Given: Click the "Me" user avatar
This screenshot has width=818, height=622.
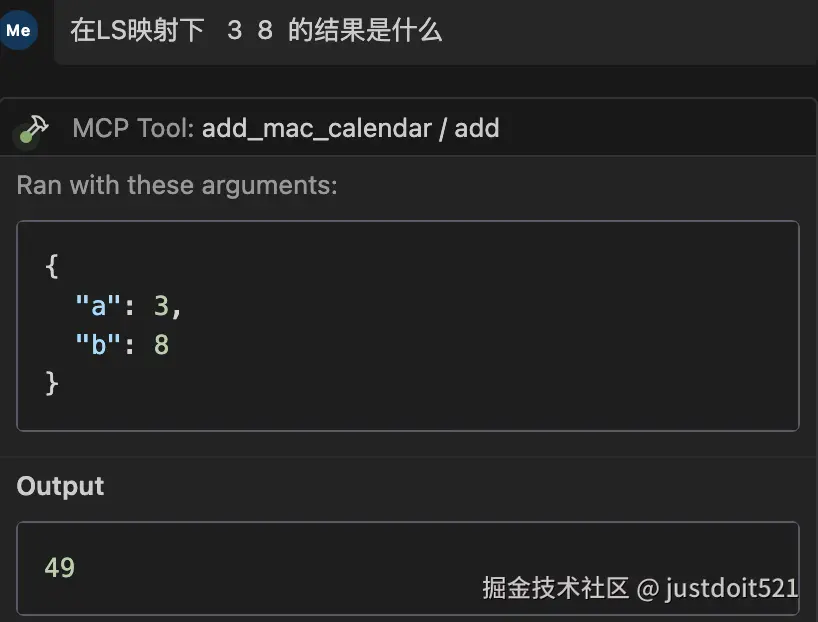Looking at the screenshot, I should pyautogui.click(x=18, y=30).
